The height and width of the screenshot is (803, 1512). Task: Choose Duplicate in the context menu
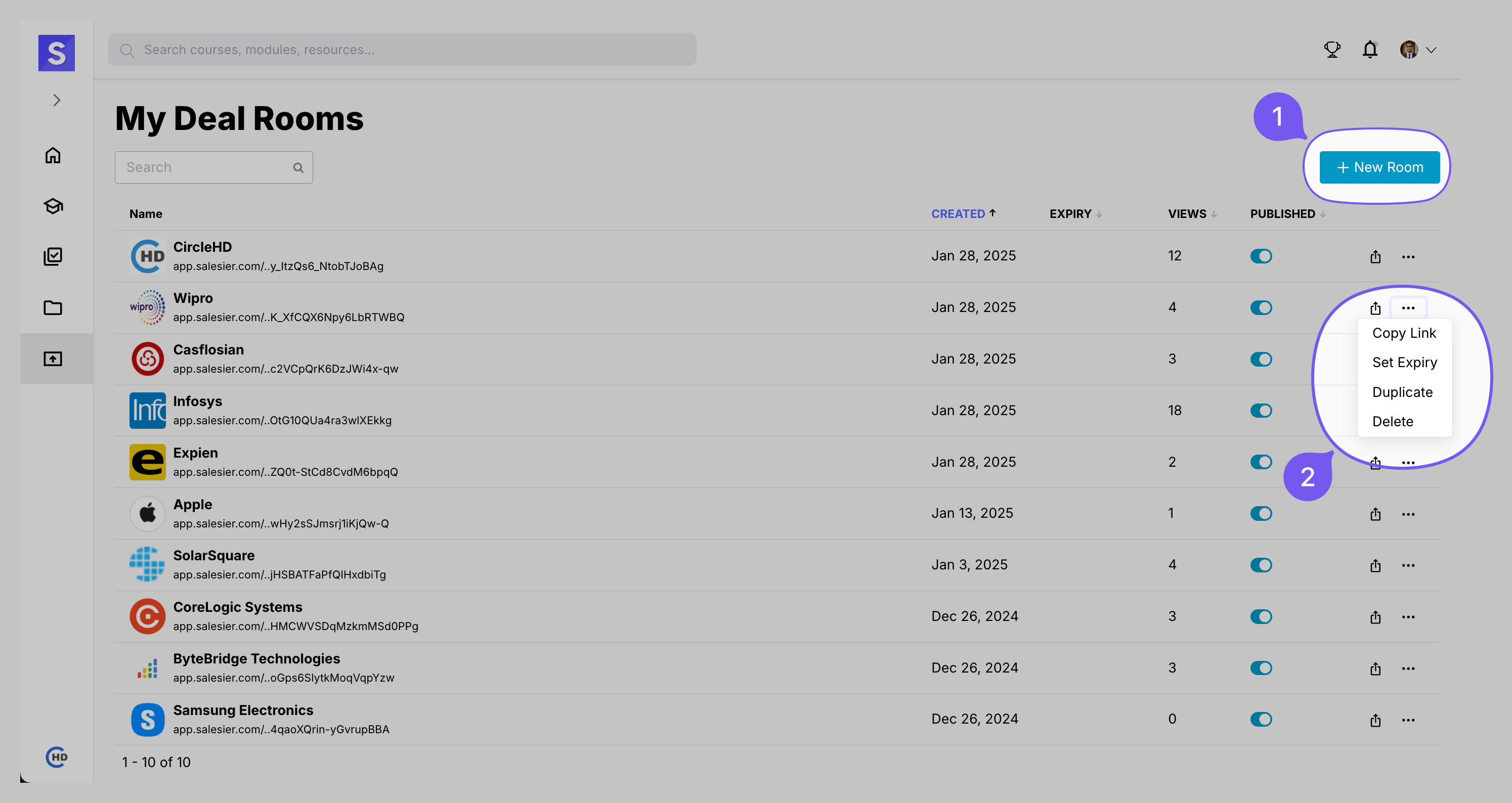(x=1402, y=392)
